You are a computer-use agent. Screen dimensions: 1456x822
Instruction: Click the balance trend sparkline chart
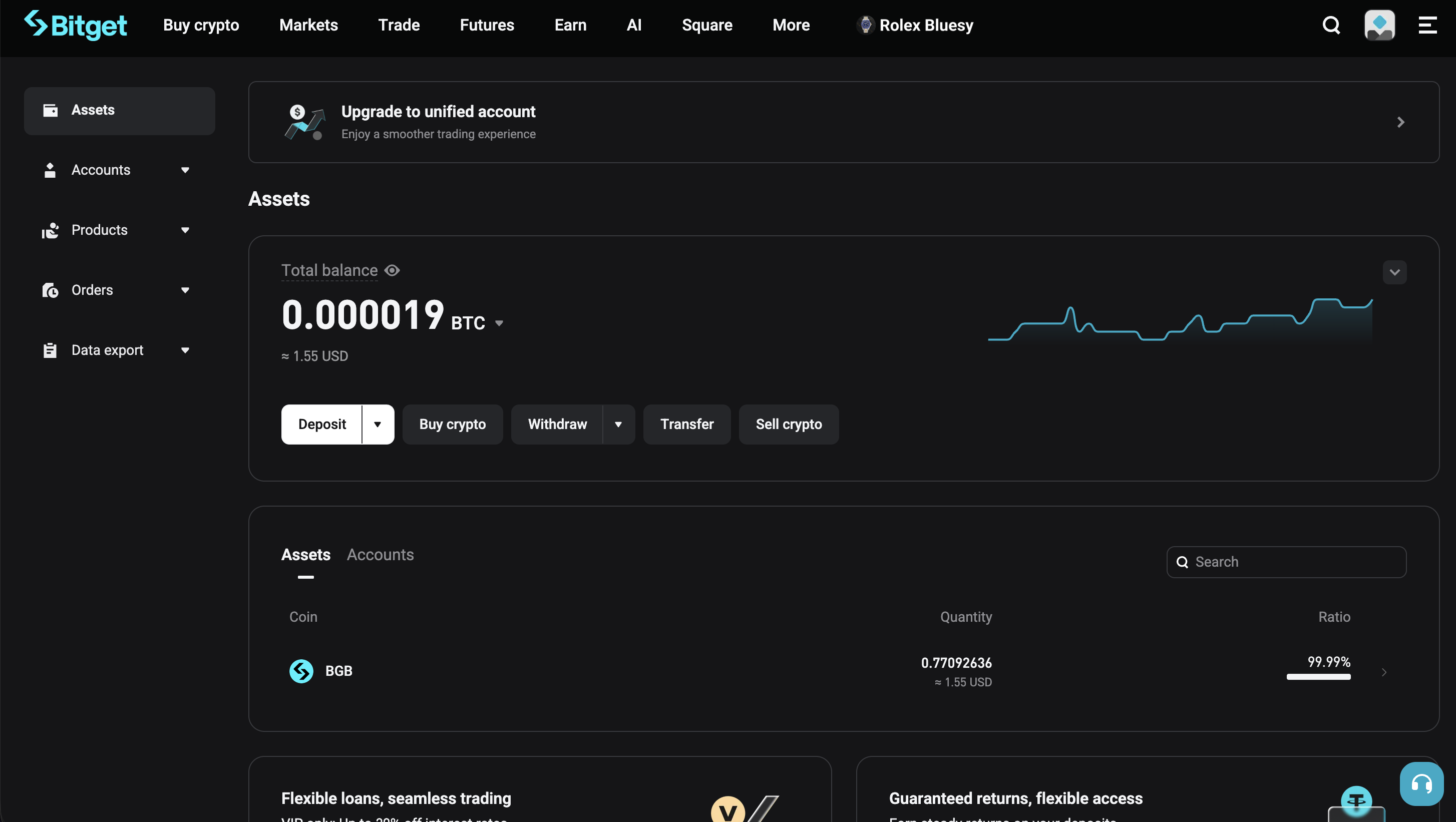1180,320
